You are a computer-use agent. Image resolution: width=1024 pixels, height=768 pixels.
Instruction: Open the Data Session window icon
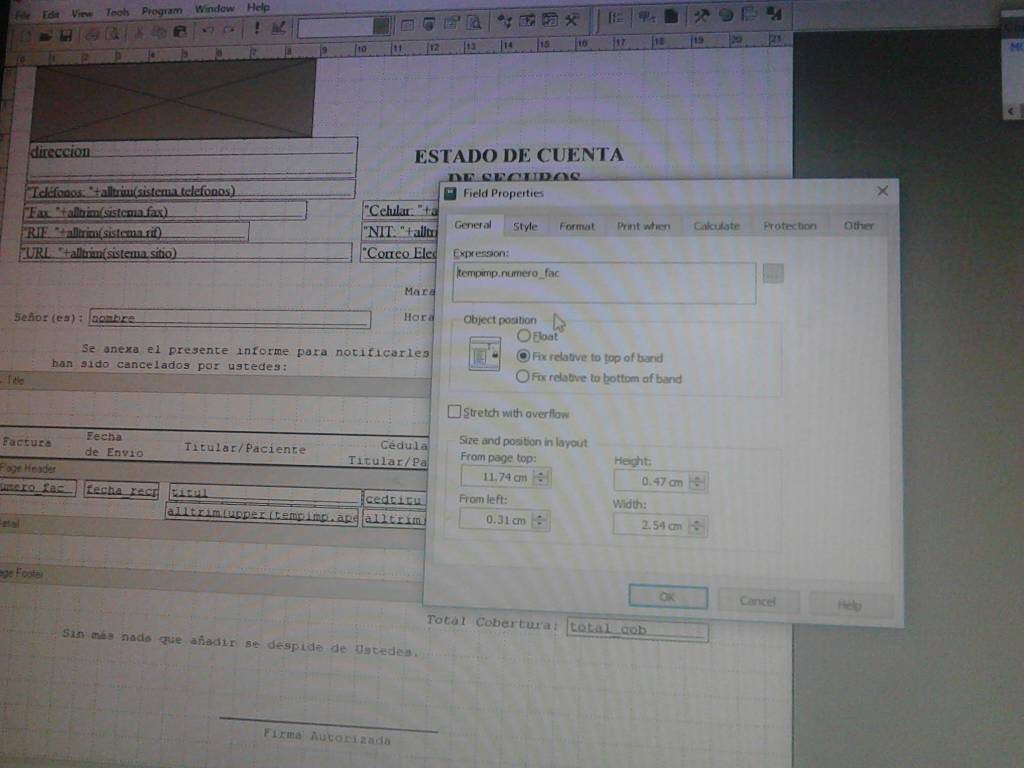(x=428, y=24)
